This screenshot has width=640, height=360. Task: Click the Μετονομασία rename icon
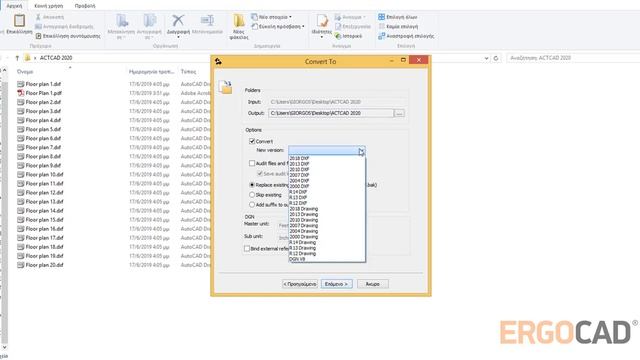207,20
